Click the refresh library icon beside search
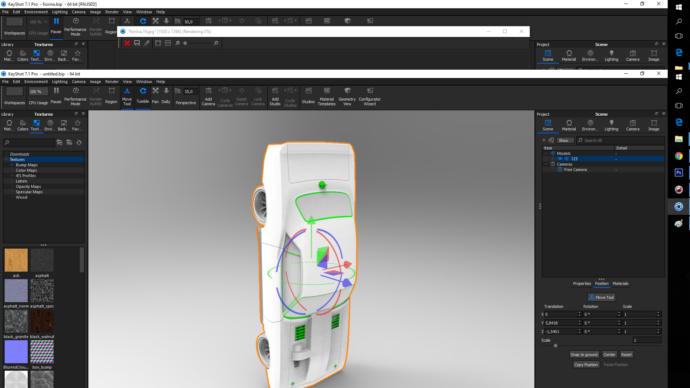Screen dimensions: 690x388 [x=79, y=143]
